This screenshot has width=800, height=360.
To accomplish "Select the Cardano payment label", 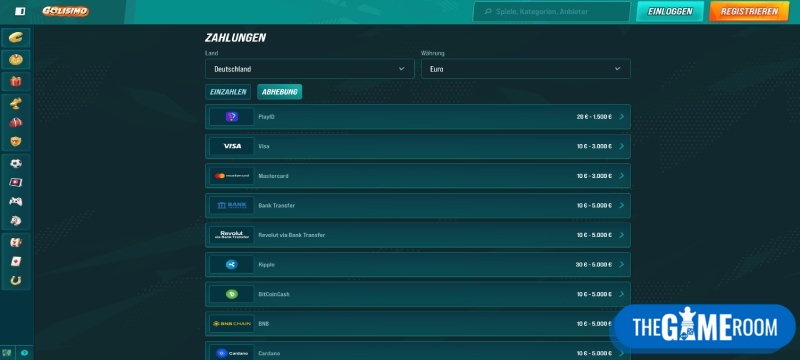I will [x=269, y=353].
